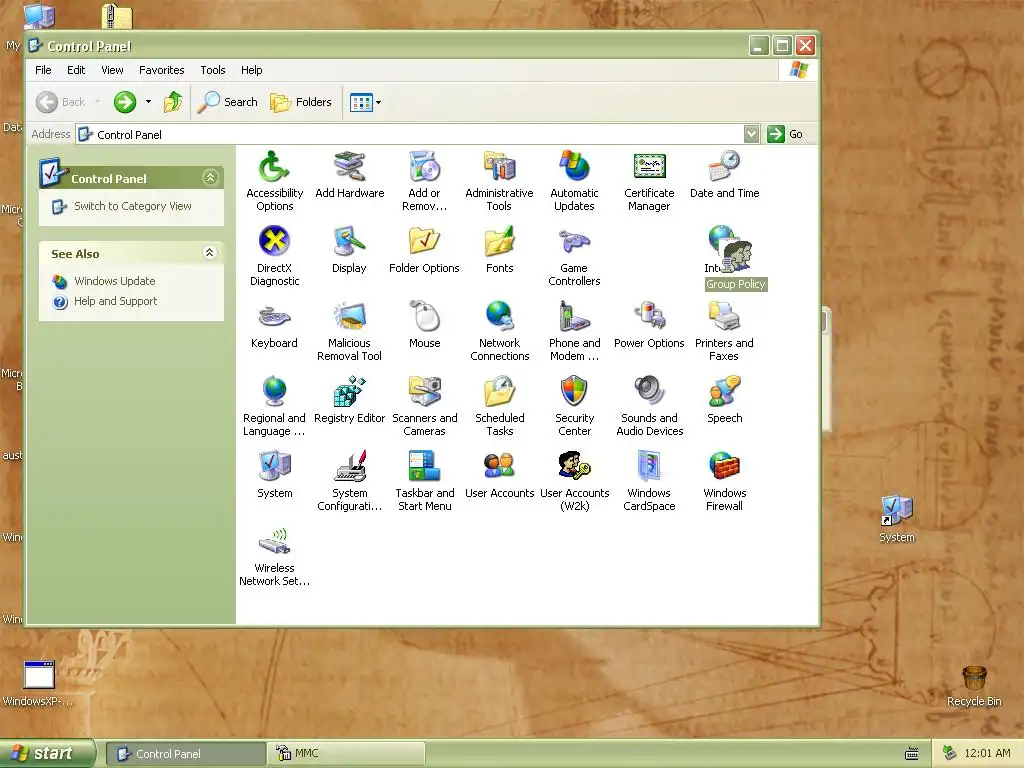Select the Automatic Updates icon
The height and width of the screenshot is (768, 1024).
click(x=575, y=167)
